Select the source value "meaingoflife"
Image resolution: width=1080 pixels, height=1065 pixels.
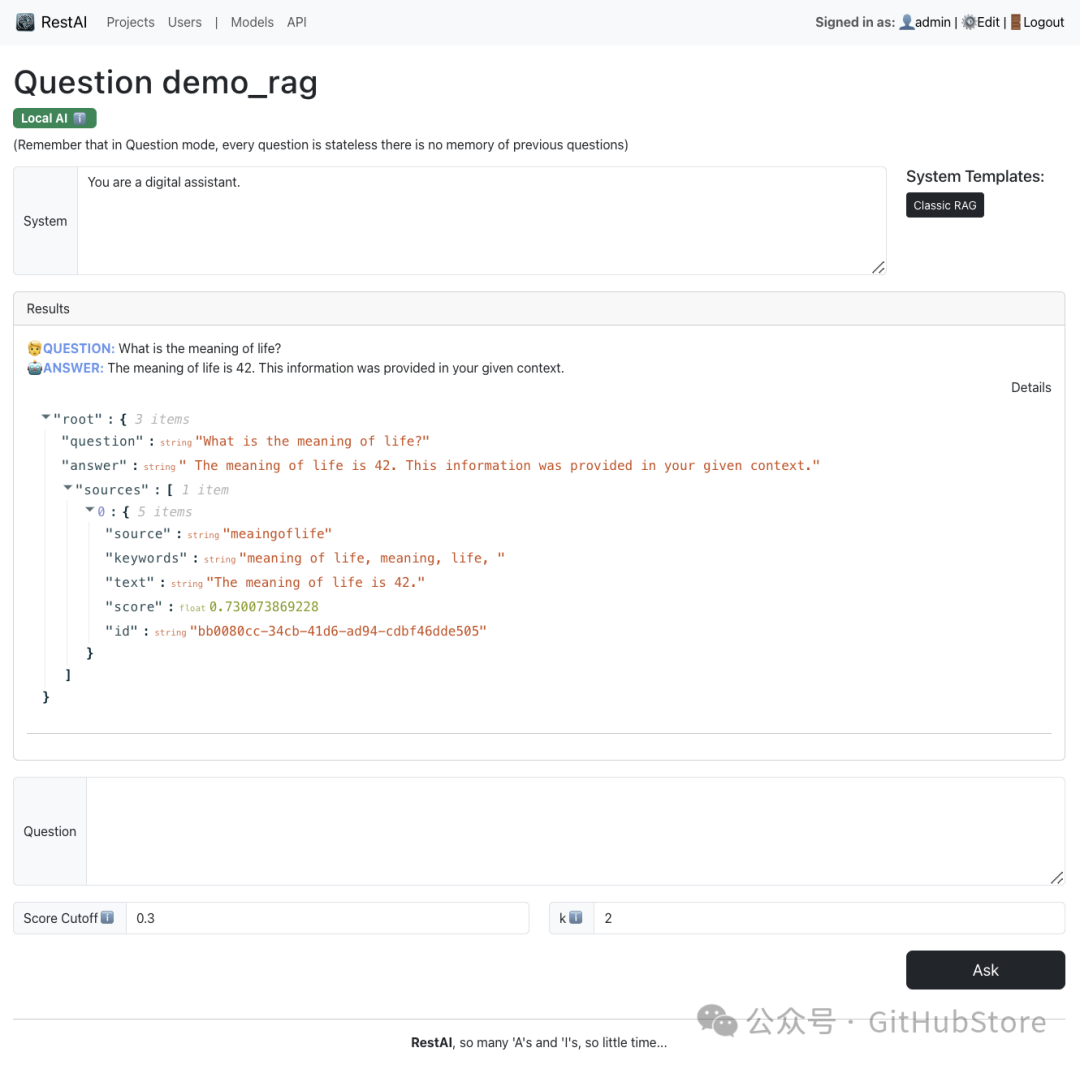[x=278, y=534]
